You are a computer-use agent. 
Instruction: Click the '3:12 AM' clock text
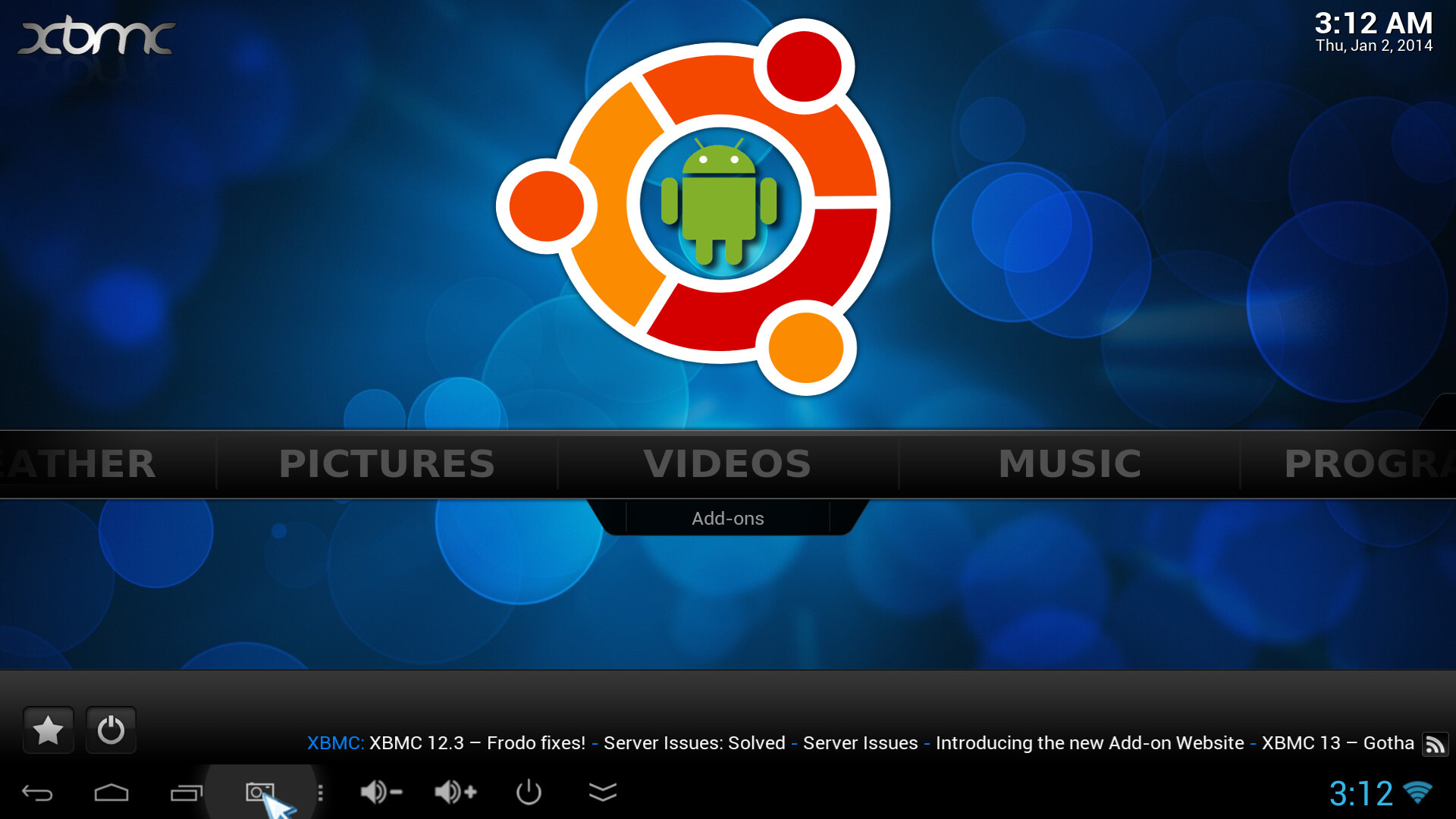click(1373, 23)
